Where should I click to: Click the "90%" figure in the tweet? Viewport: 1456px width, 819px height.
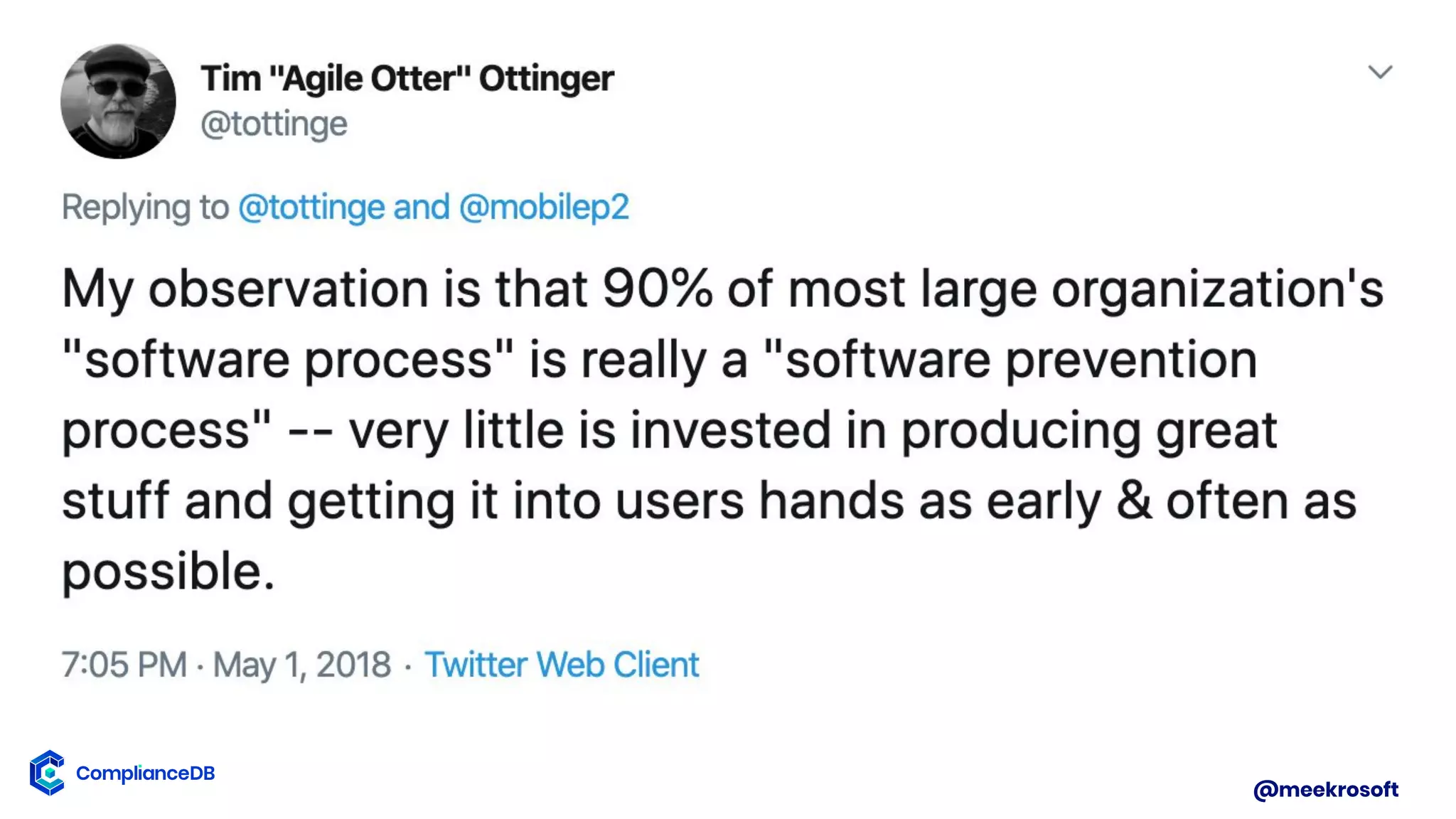pyautogui.click(x=657, y=289)
